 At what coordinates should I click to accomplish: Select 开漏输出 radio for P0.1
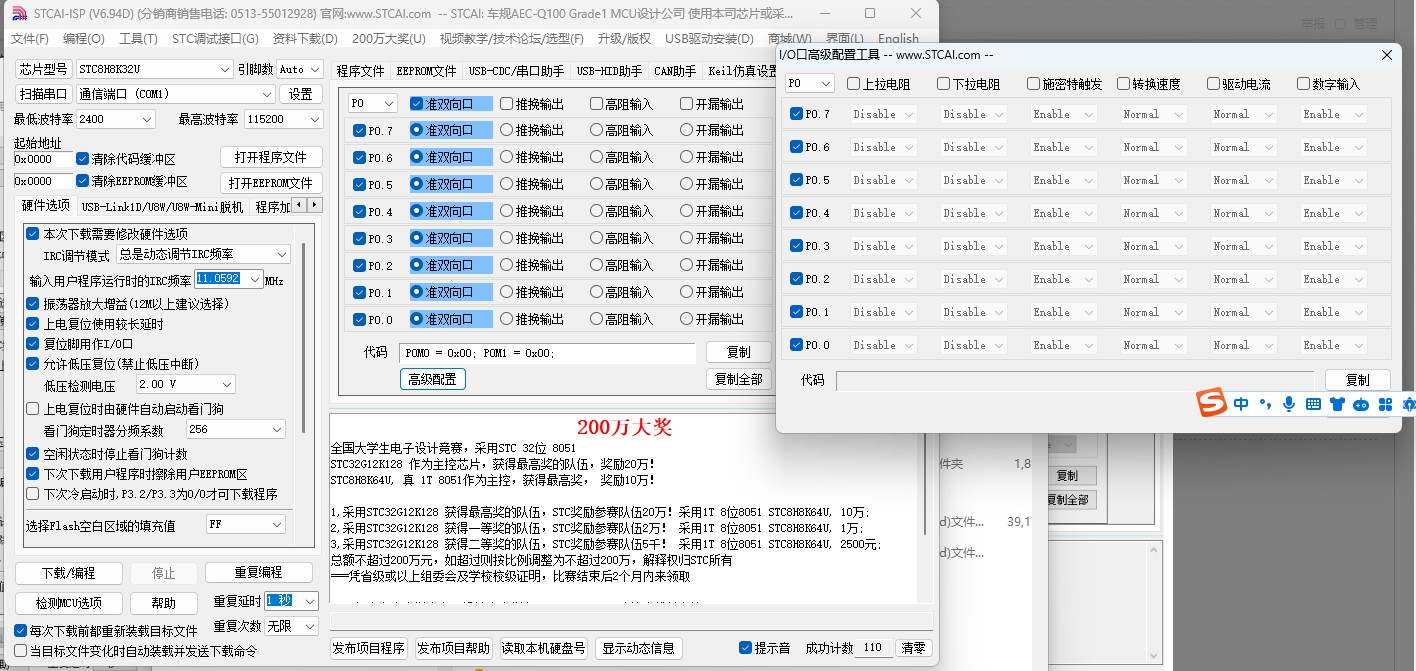(687, 292)
